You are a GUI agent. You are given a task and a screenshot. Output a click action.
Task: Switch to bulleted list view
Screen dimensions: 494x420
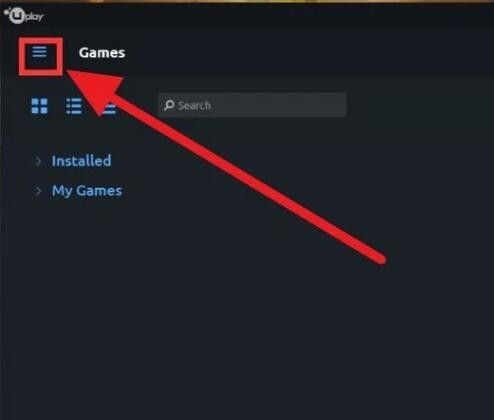pos(74,106)
